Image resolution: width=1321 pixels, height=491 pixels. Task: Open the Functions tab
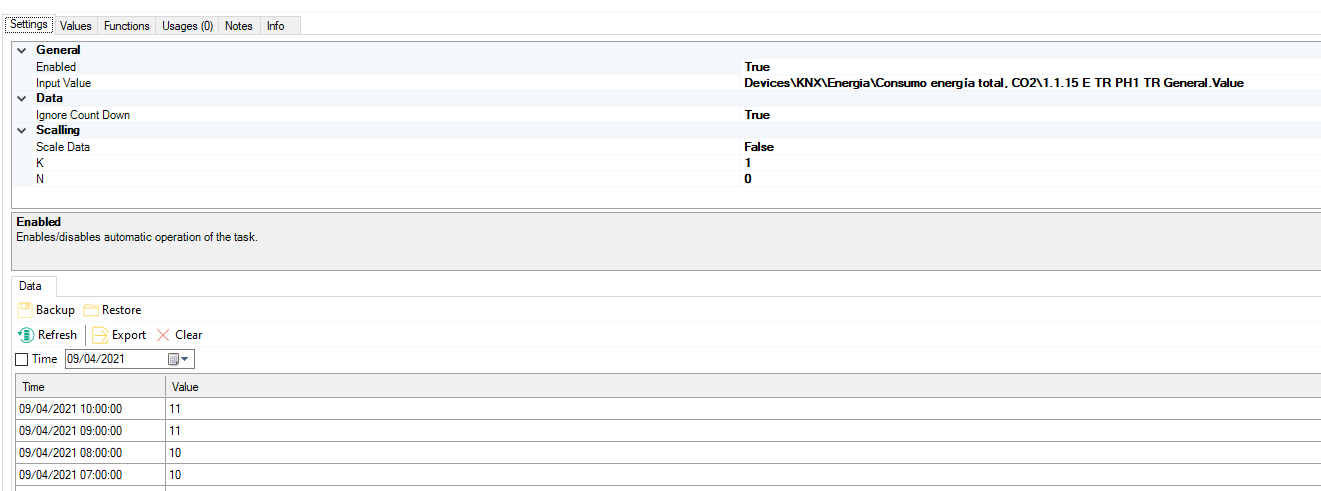[x=127, y=26]
